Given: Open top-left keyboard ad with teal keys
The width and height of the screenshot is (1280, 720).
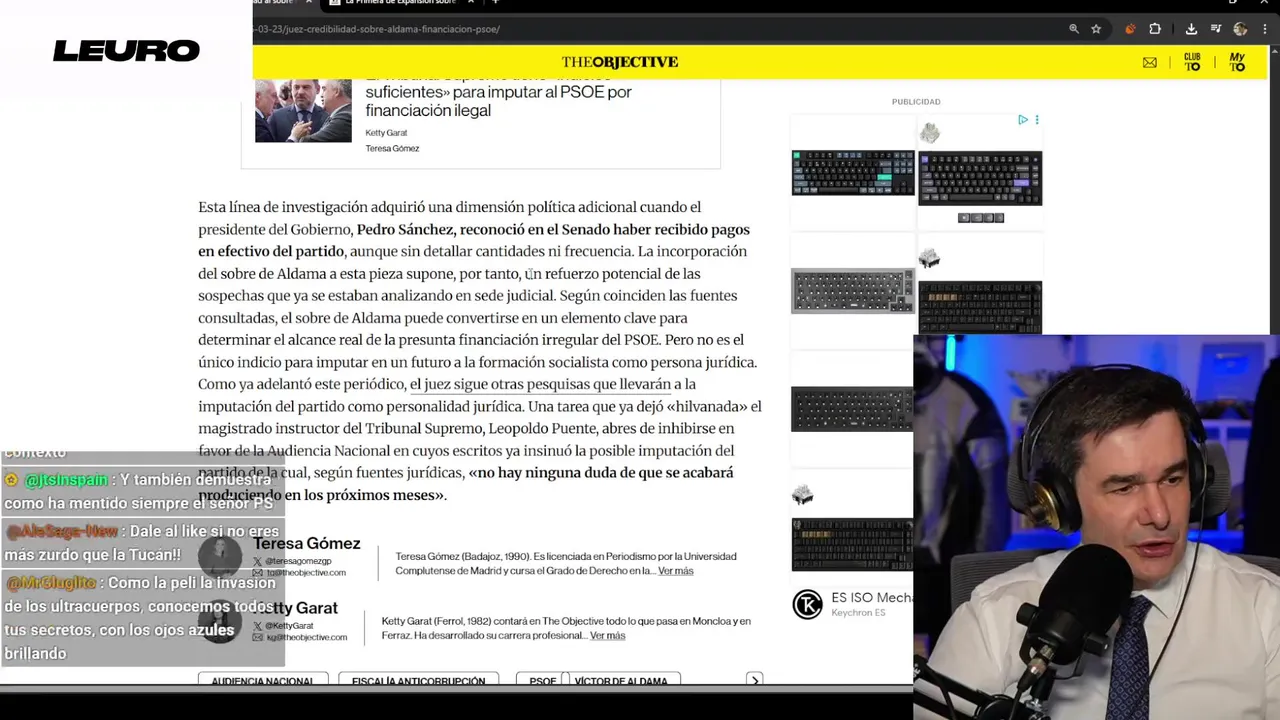Looking at the screenshot, I should pyautogui.click(x=853, y=172).
